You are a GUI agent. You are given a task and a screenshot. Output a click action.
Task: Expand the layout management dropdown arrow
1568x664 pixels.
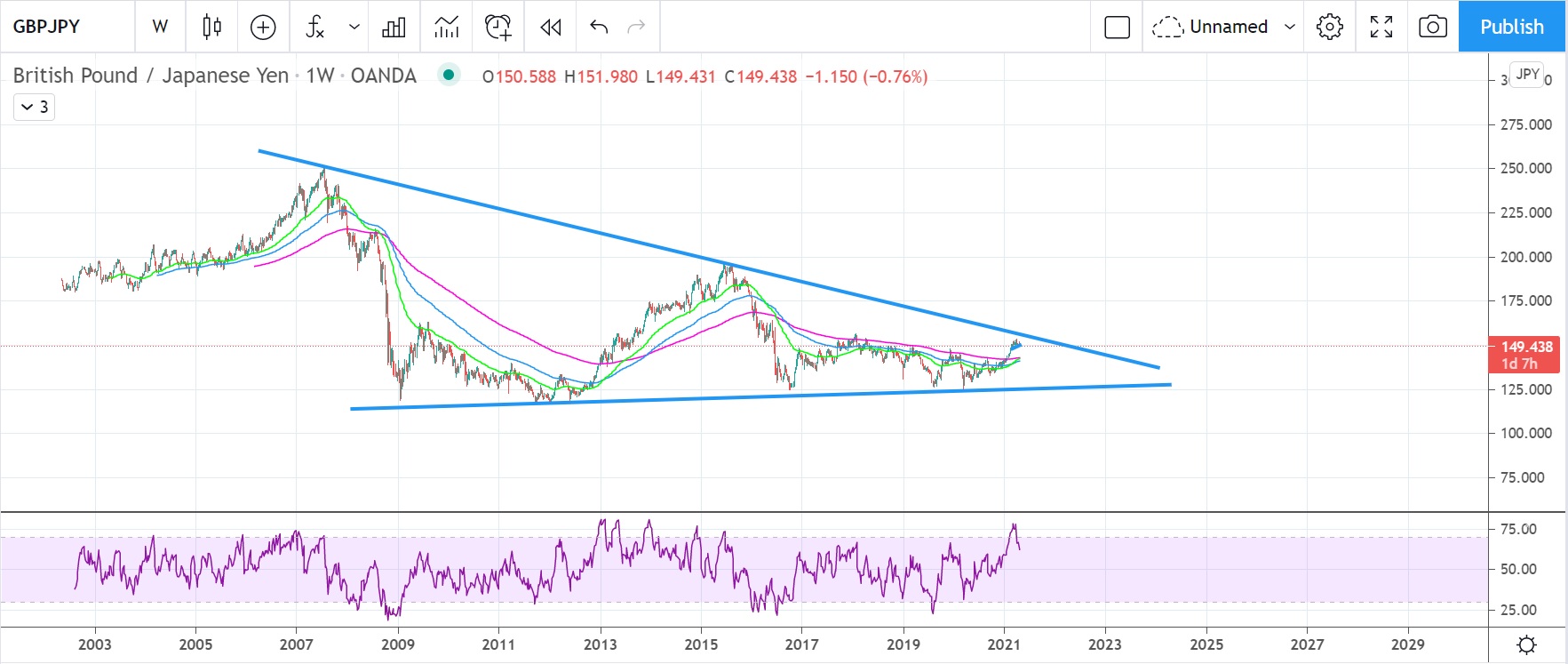point(1290,27)
